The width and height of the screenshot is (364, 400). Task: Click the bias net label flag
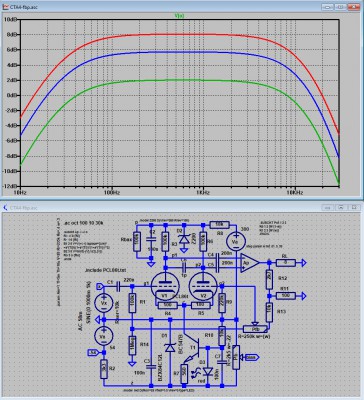tap(253, 358)
